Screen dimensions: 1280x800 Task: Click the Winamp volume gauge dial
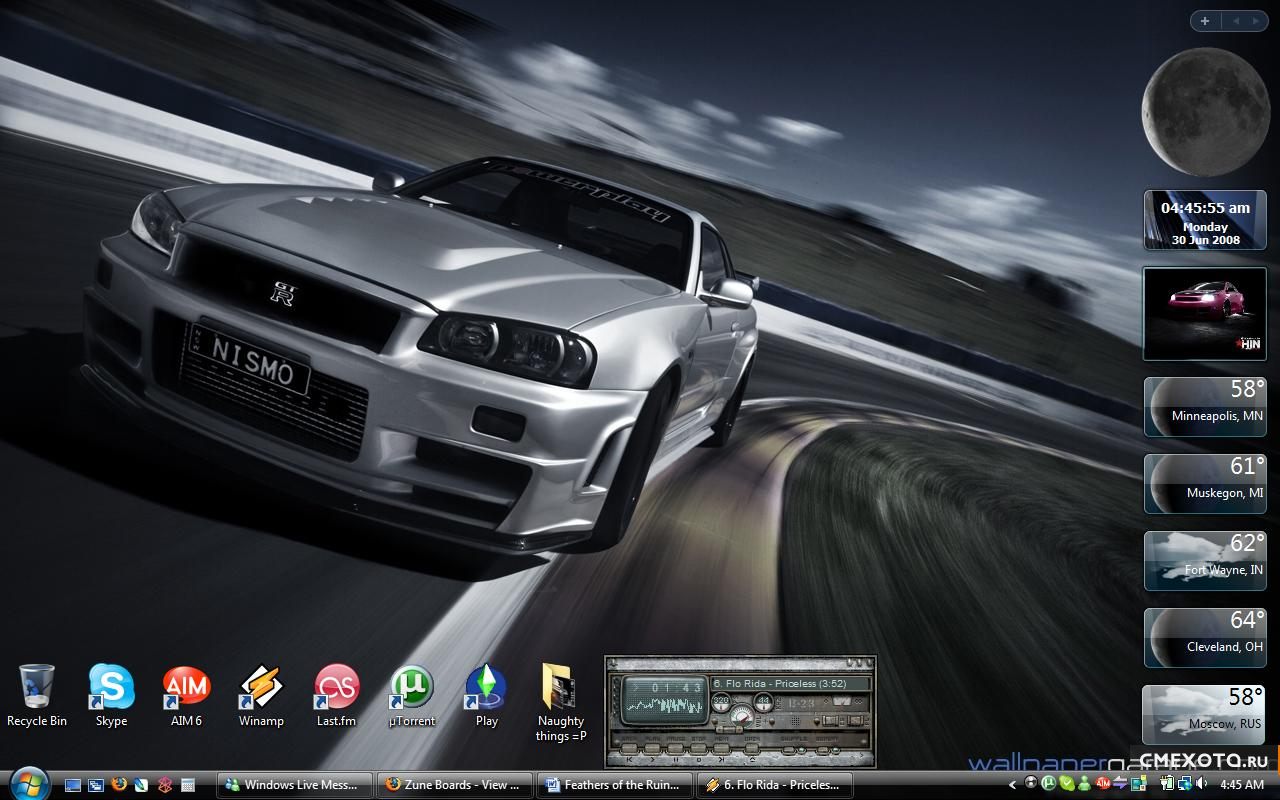click(x=741, y=716)
